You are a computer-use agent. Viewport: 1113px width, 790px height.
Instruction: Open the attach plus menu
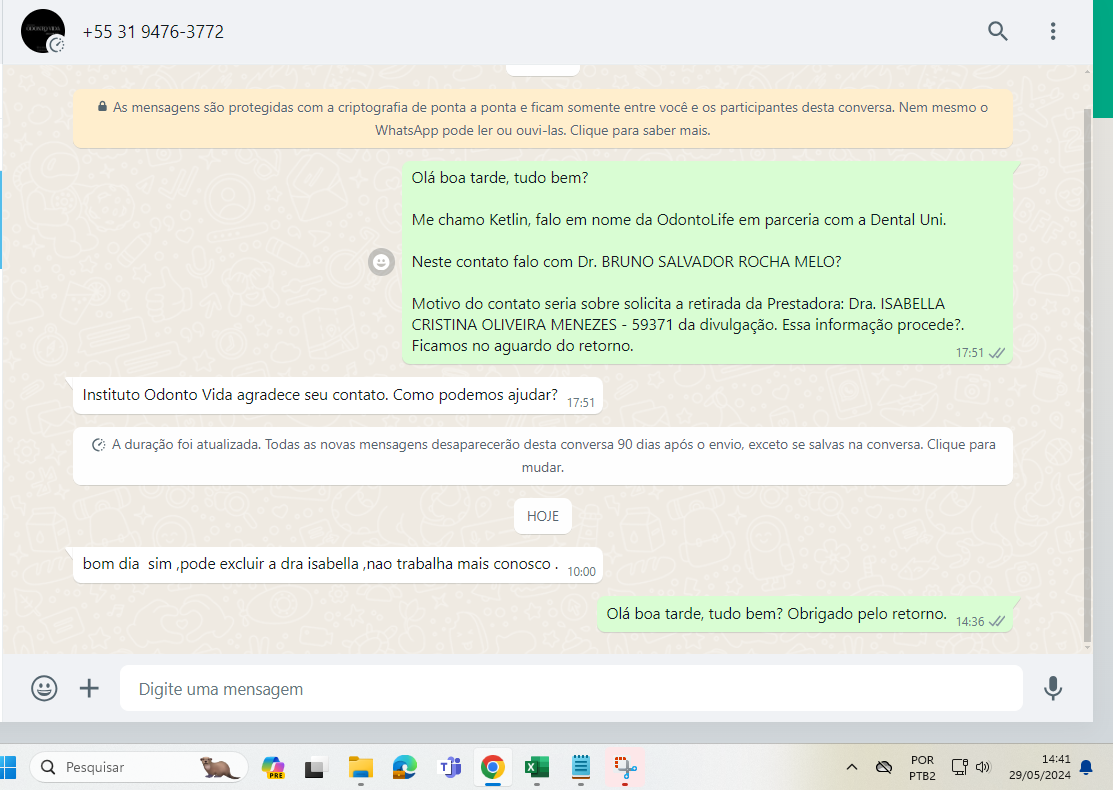pyautogui.click(x=89, y=688)
